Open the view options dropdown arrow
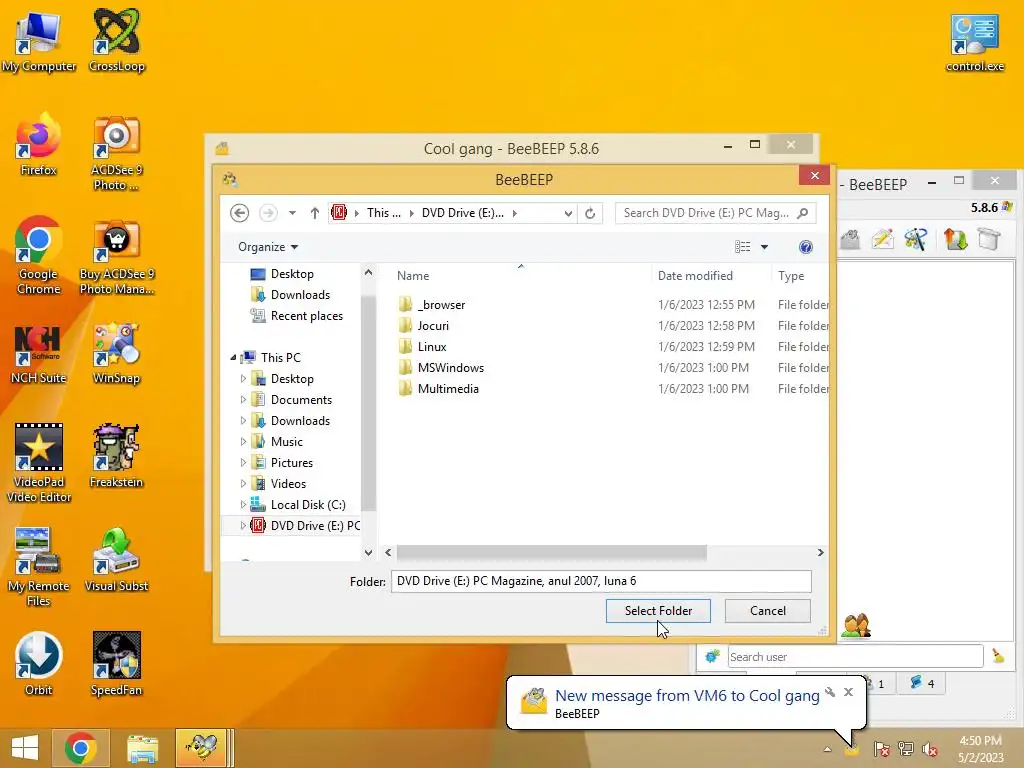This screenshot has height=768, width=1024. 764,247
